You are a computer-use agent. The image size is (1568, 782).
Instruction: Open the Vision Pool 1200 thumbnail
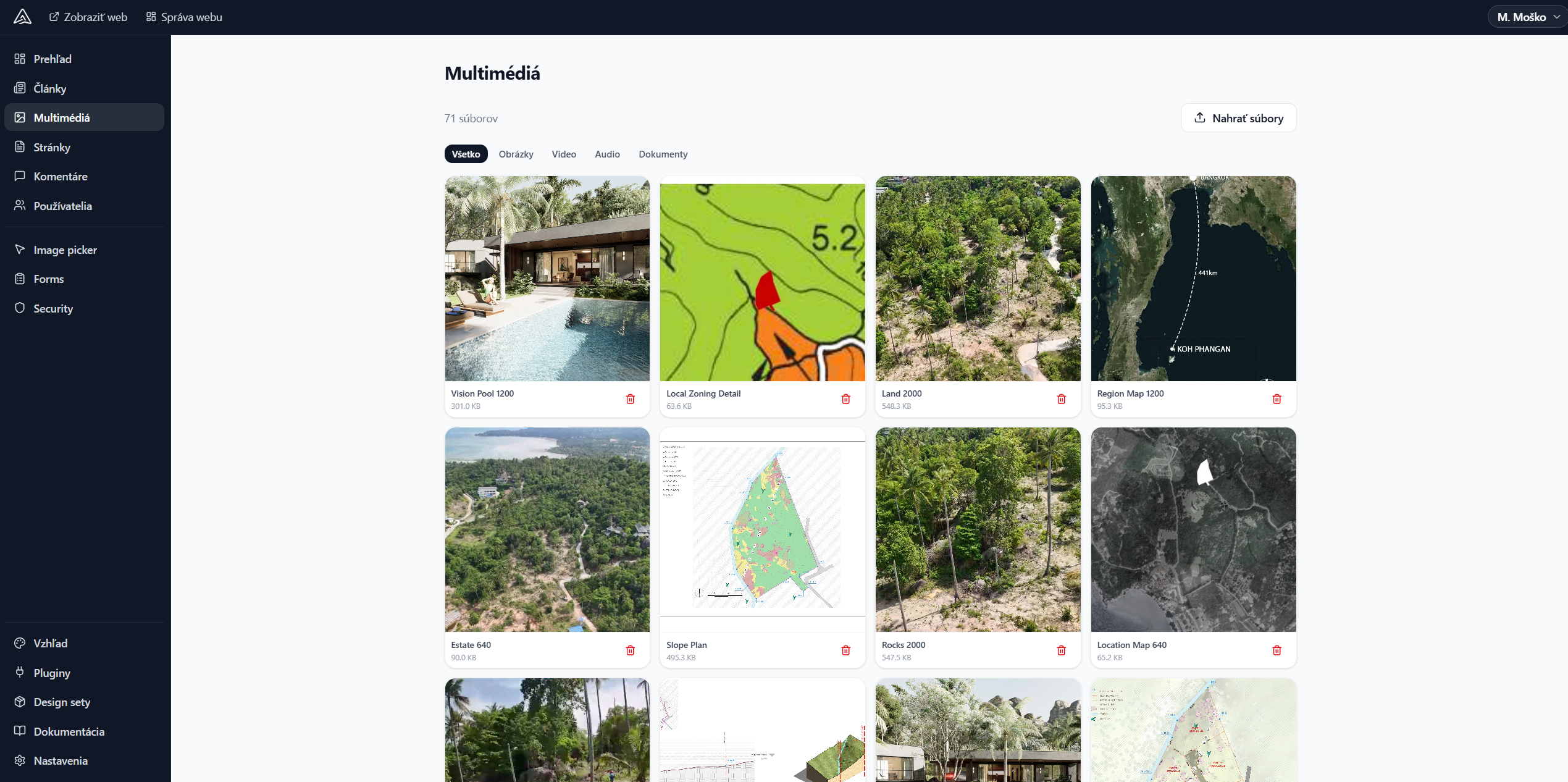click(547, 279)
